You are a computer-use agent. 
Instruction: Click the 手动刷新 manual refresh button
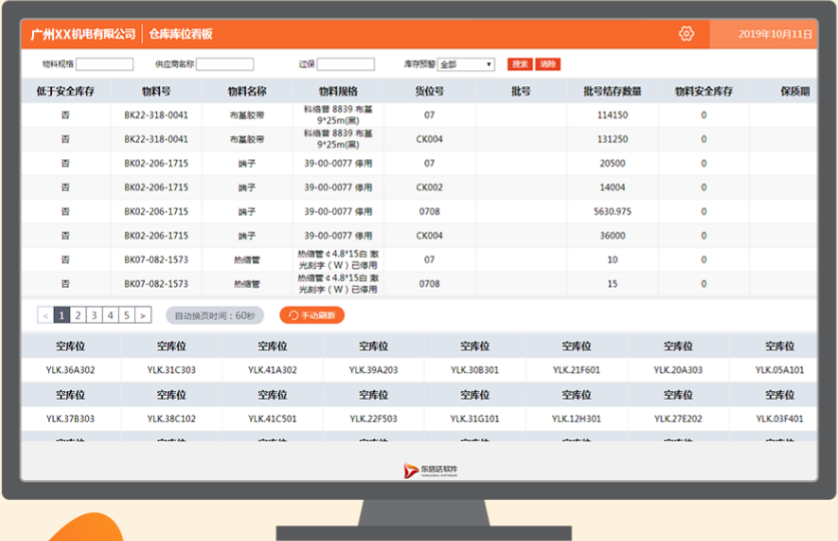(312, 315)
